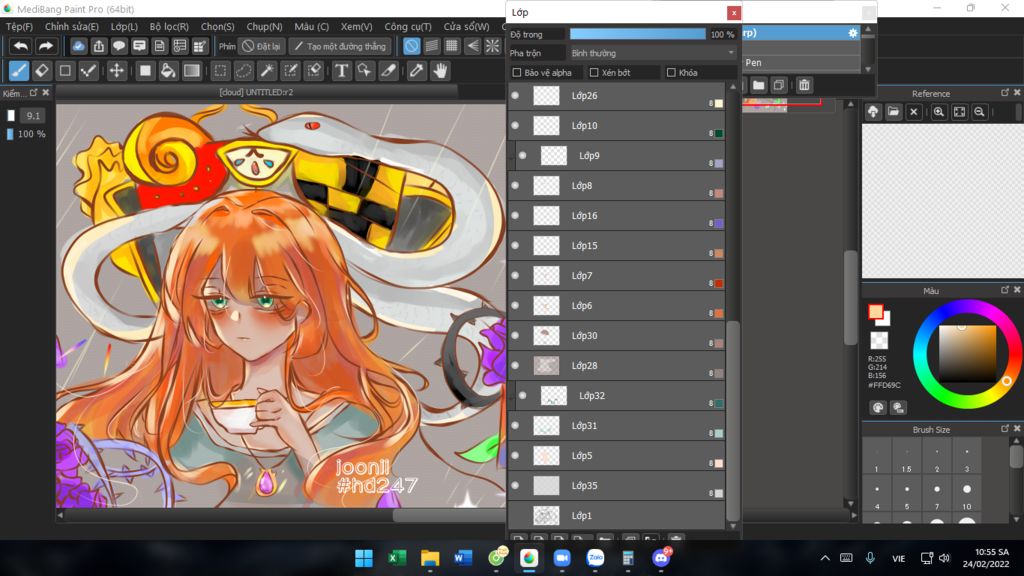Toggle the Xén bớt checkbox
The height and width of the screenshot is (576, 1024).
[x=594, y=72]
